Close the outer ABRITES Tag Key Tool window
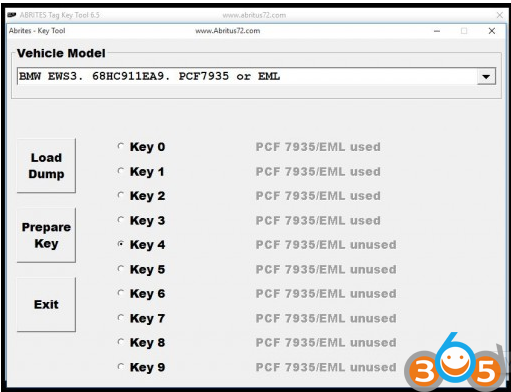This screenshot has width=511, height=392. (x=500, y=15)
